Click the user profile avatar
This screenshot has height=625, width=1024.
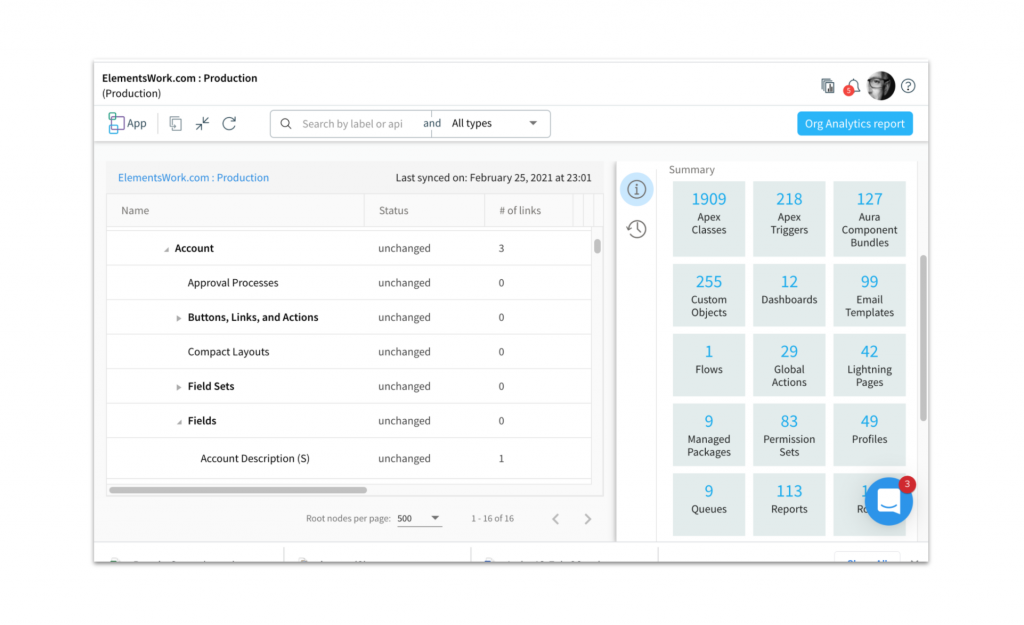click(880, 86)
